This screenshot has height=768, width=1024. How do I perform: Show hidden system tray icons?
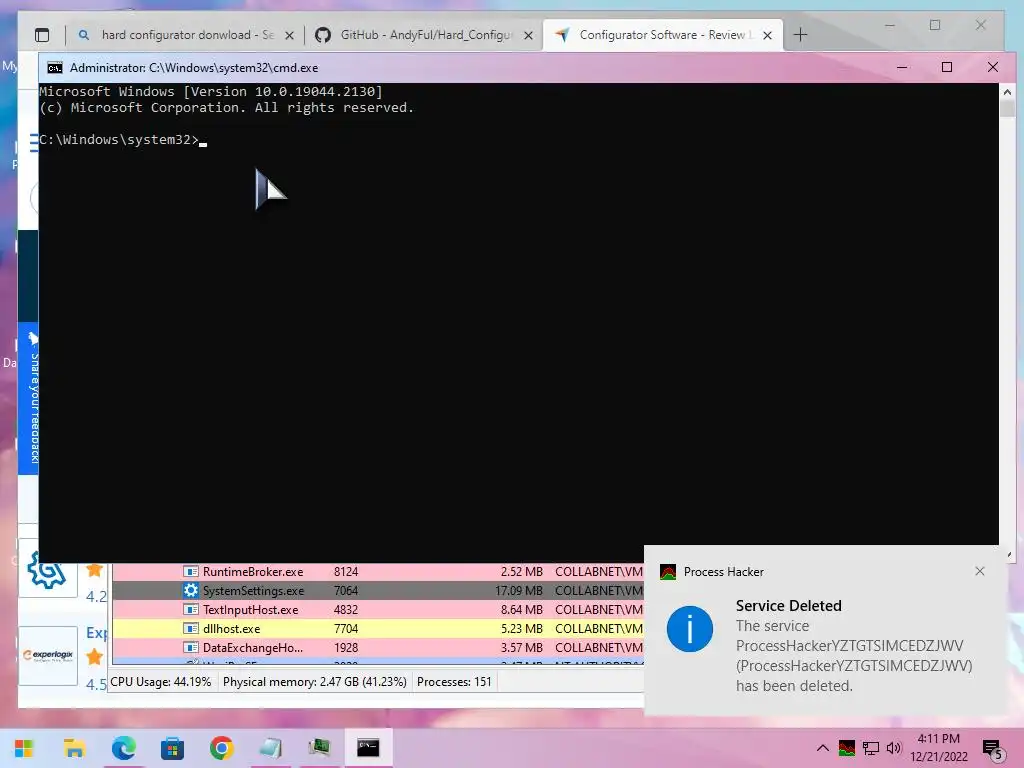[x=823, y=748]
